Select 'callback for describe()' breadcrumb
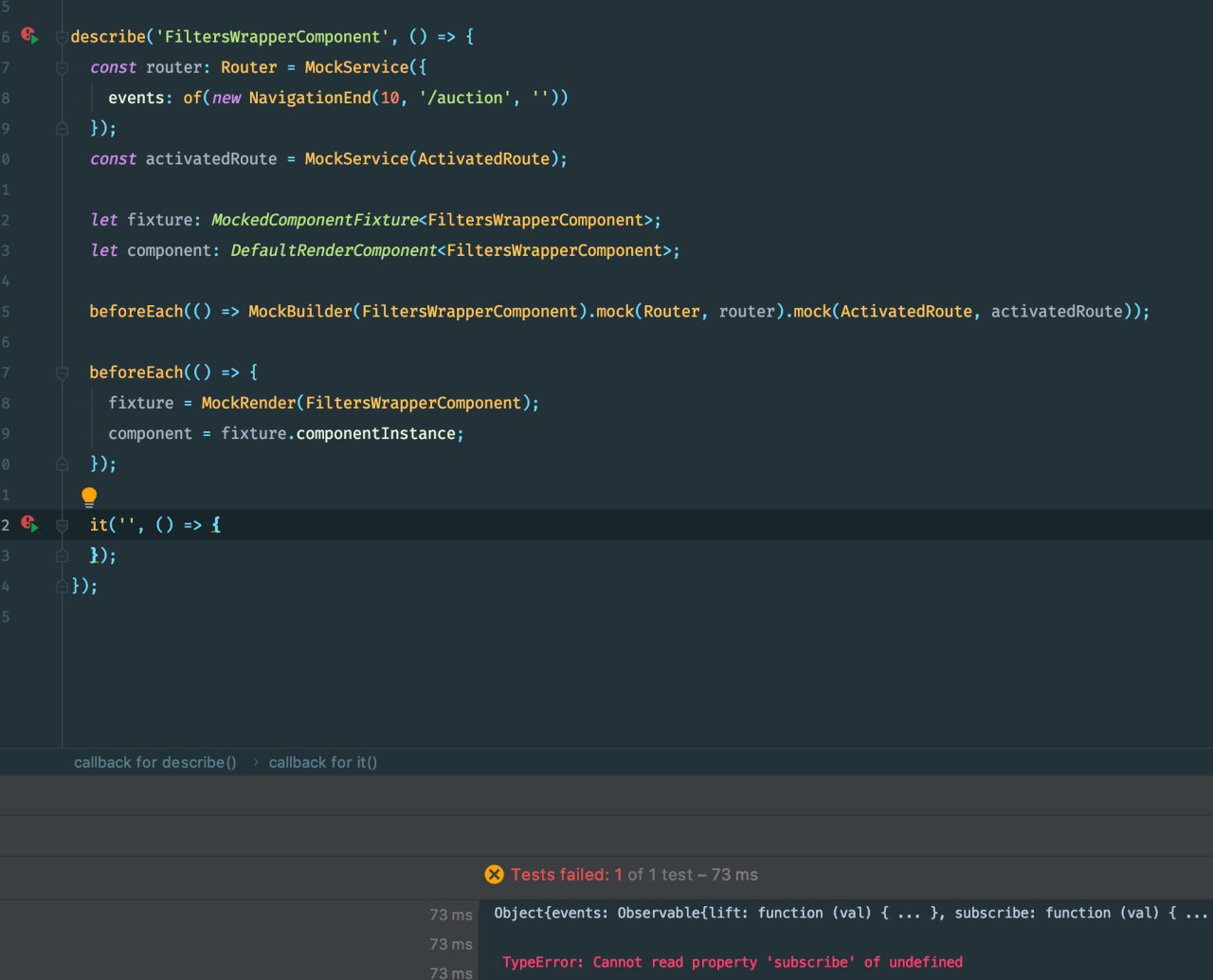 point(155,762)
